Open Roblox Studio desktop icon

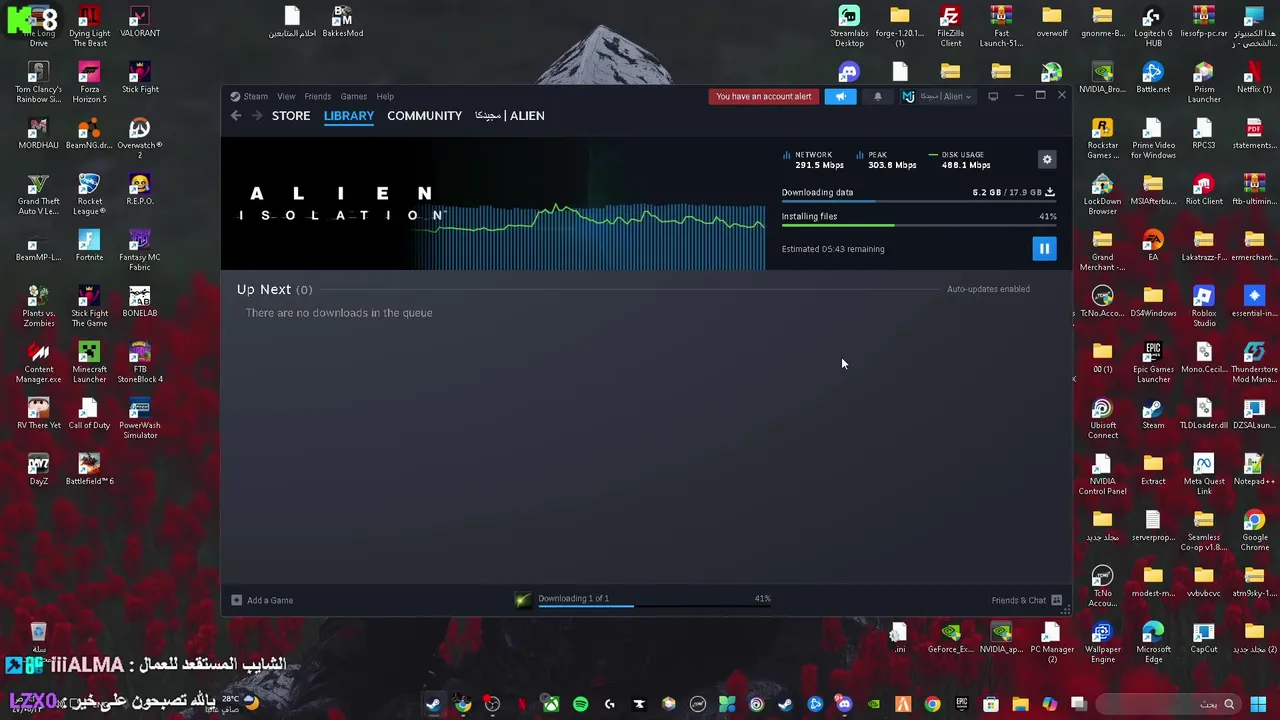click(1203, 306)
